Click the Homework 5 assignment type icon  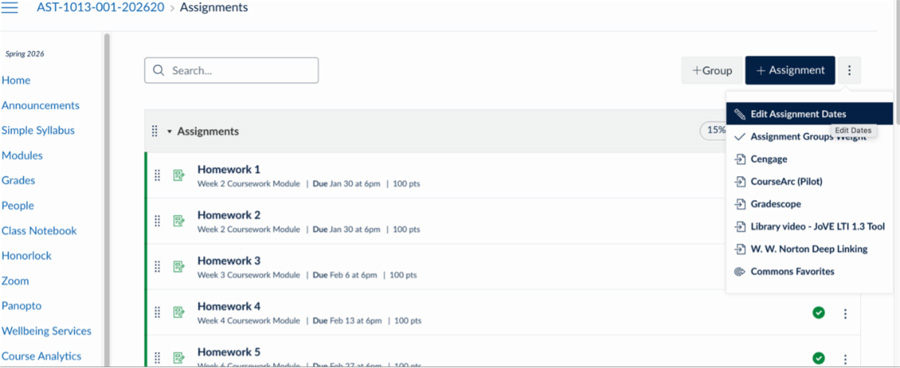click(179, 357)
